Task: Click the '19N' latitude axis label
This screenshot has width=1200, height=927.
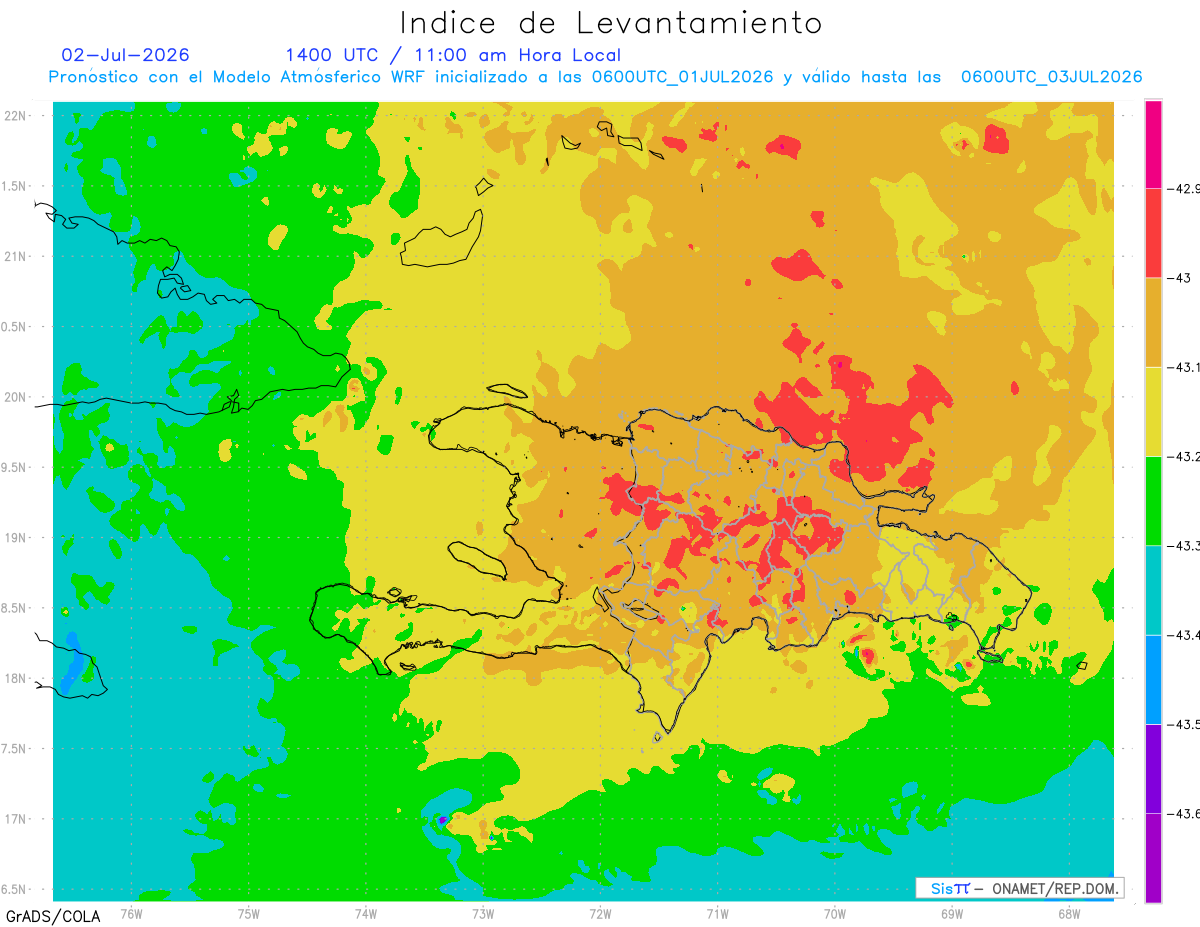Action: (16, 538)
